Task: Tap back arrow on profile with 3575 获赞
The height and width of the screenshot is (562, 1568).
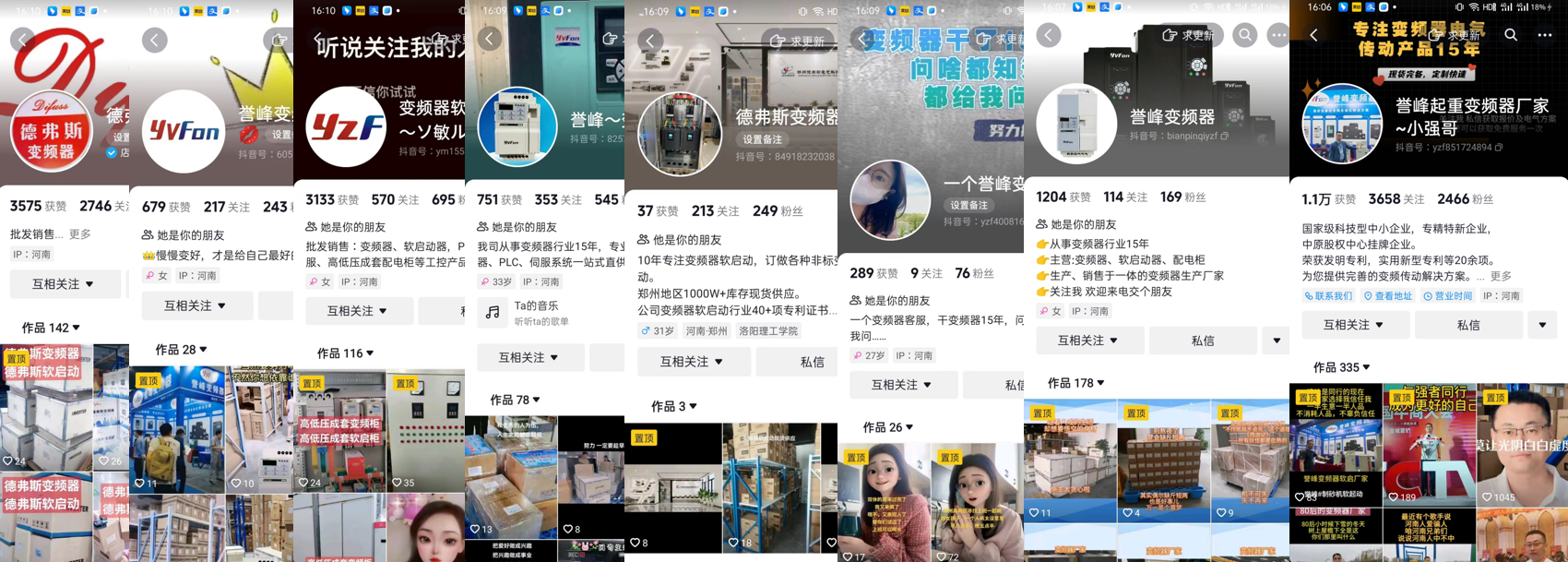Action: click(23, 40)
